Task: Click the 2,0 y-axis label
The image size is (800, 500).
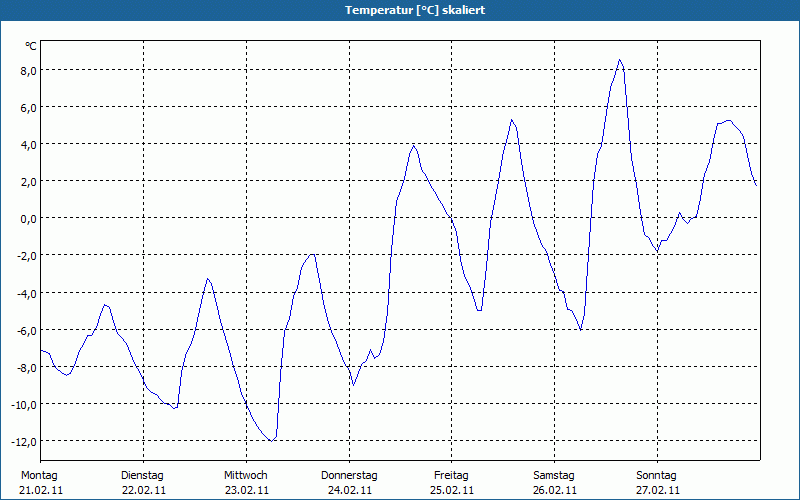Action: pyautogui.click(x=29, y=182)
